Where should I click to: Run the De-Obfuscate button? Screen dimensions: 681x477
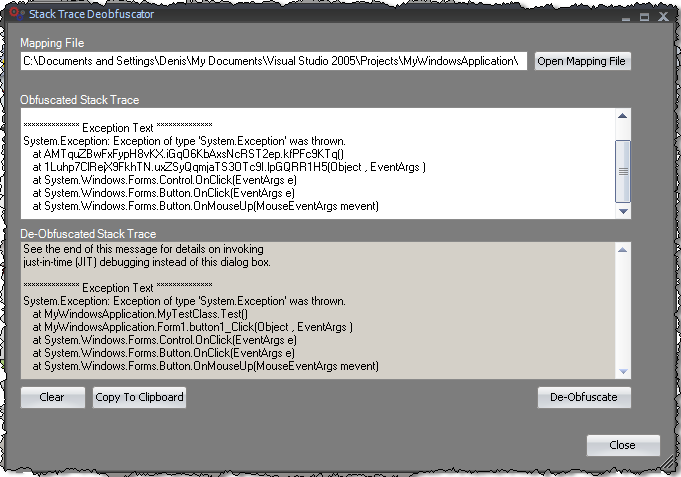pyautogui.click(x=584, y=397)
